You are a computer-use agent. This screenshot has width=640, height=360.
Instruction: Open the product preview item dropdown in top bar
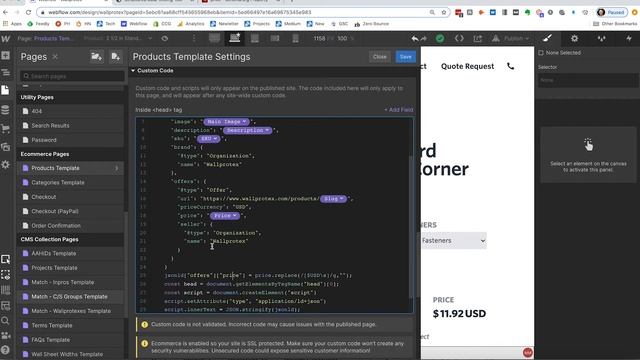point(118,38)
